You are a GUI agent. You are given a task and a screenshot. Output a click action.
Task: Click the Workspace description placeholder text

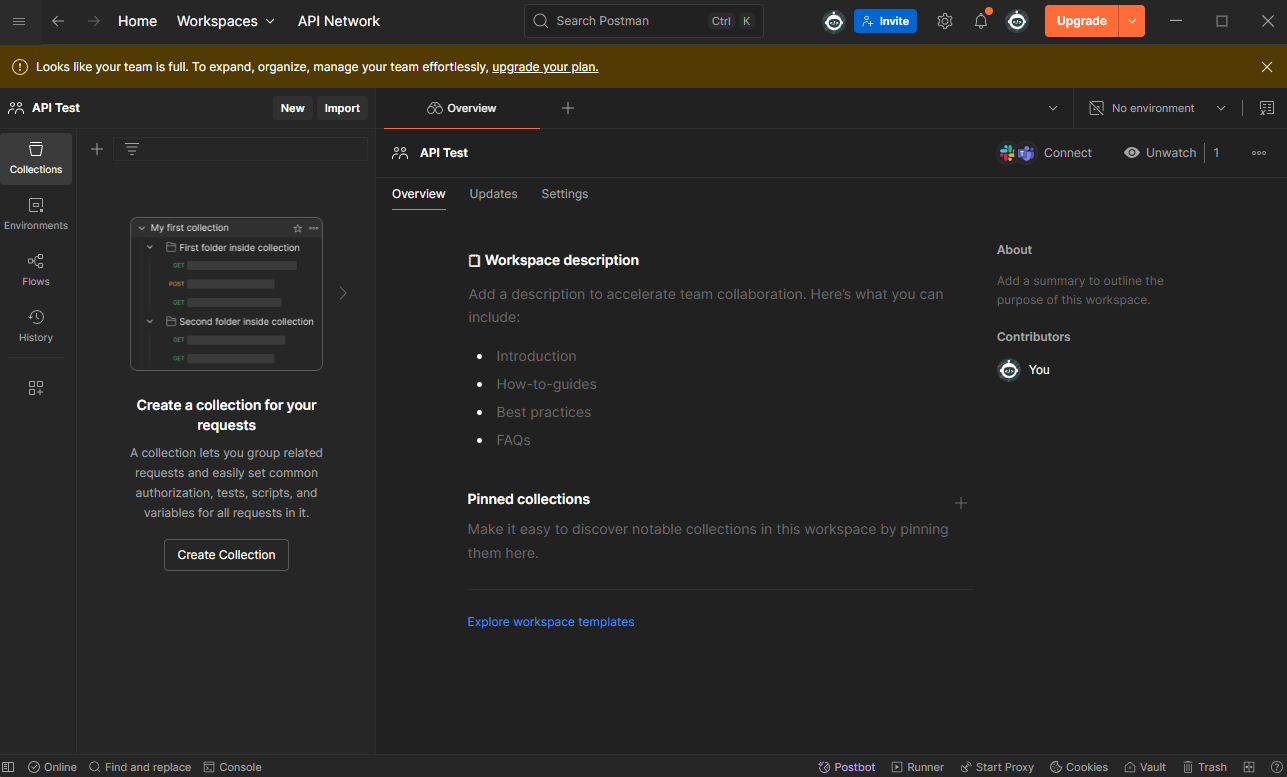point(706,306)
